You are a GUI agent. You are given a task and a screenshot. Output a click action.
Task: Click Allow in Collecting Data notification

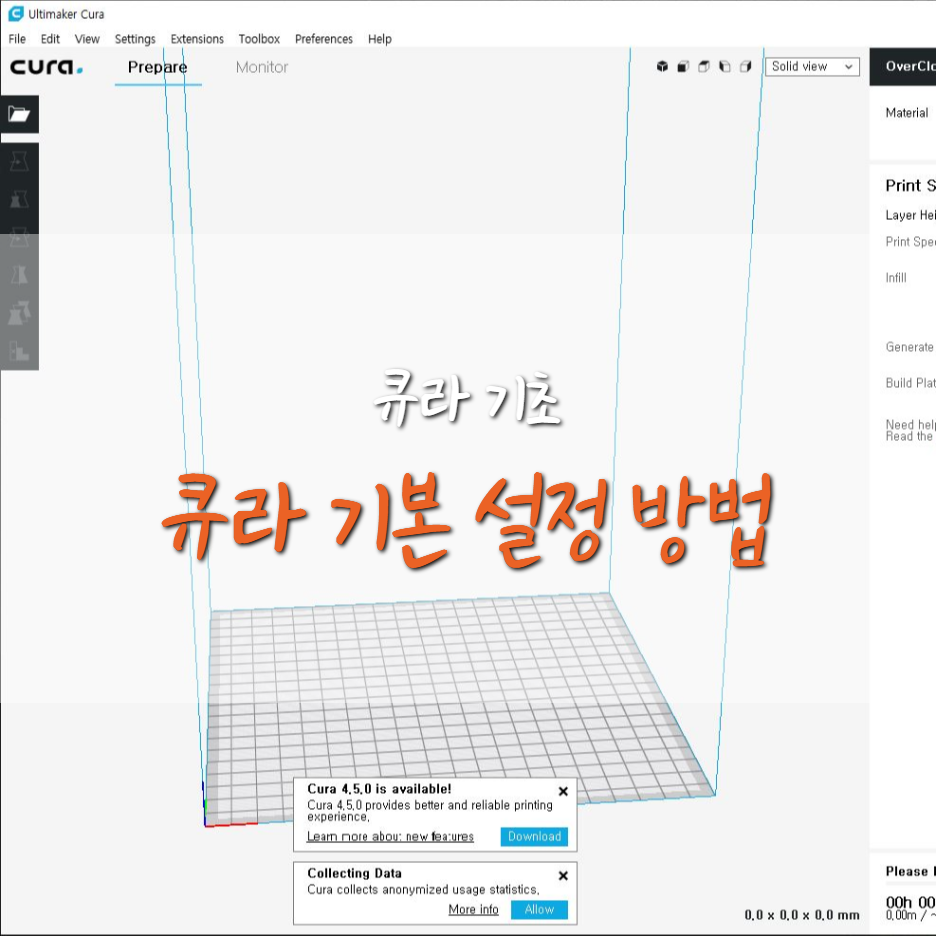[539, 909]
